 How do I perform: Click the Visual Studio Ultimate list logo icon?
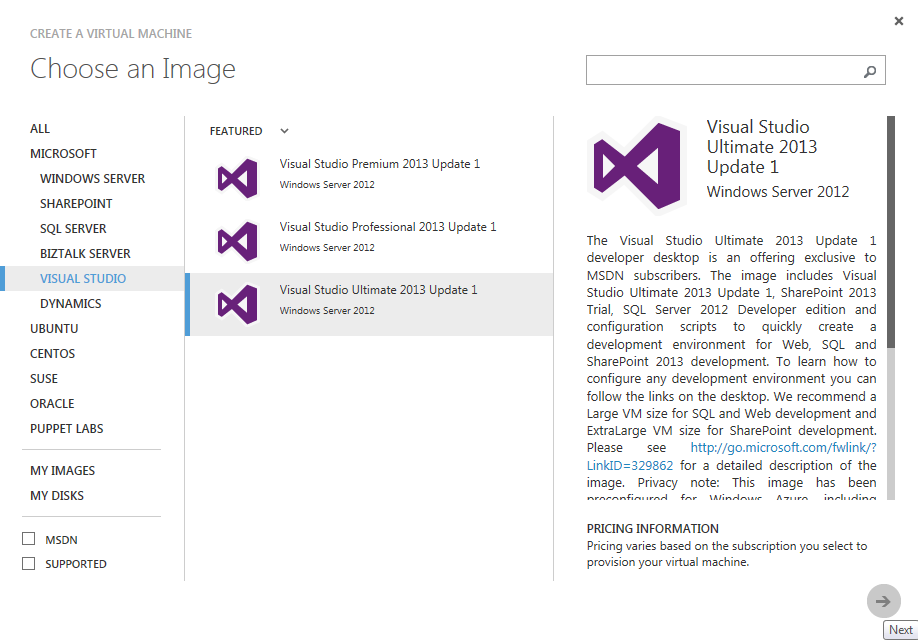pyautogui.click(x=238, y=304)
